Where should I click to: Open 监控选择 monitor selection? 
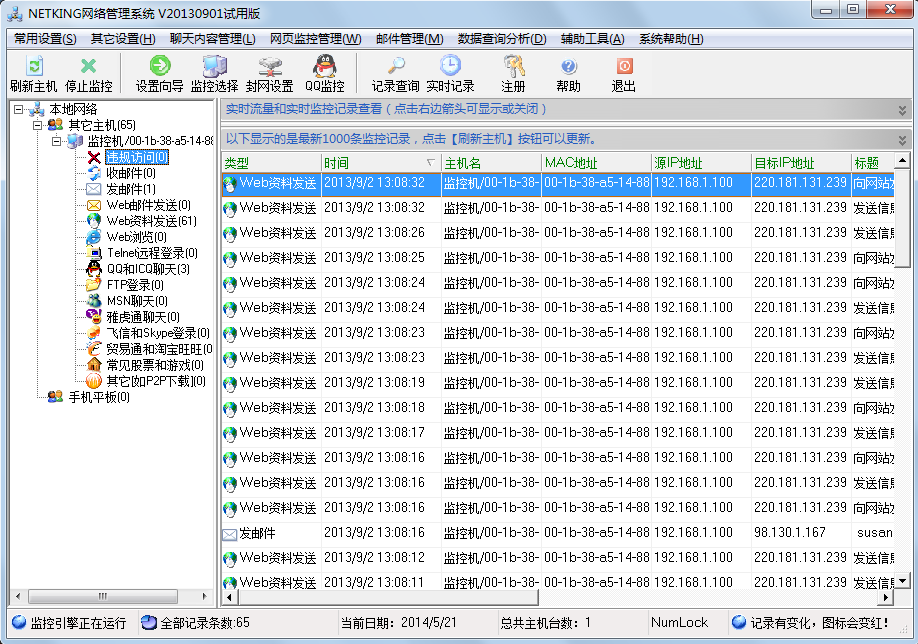tap(214, 74)
